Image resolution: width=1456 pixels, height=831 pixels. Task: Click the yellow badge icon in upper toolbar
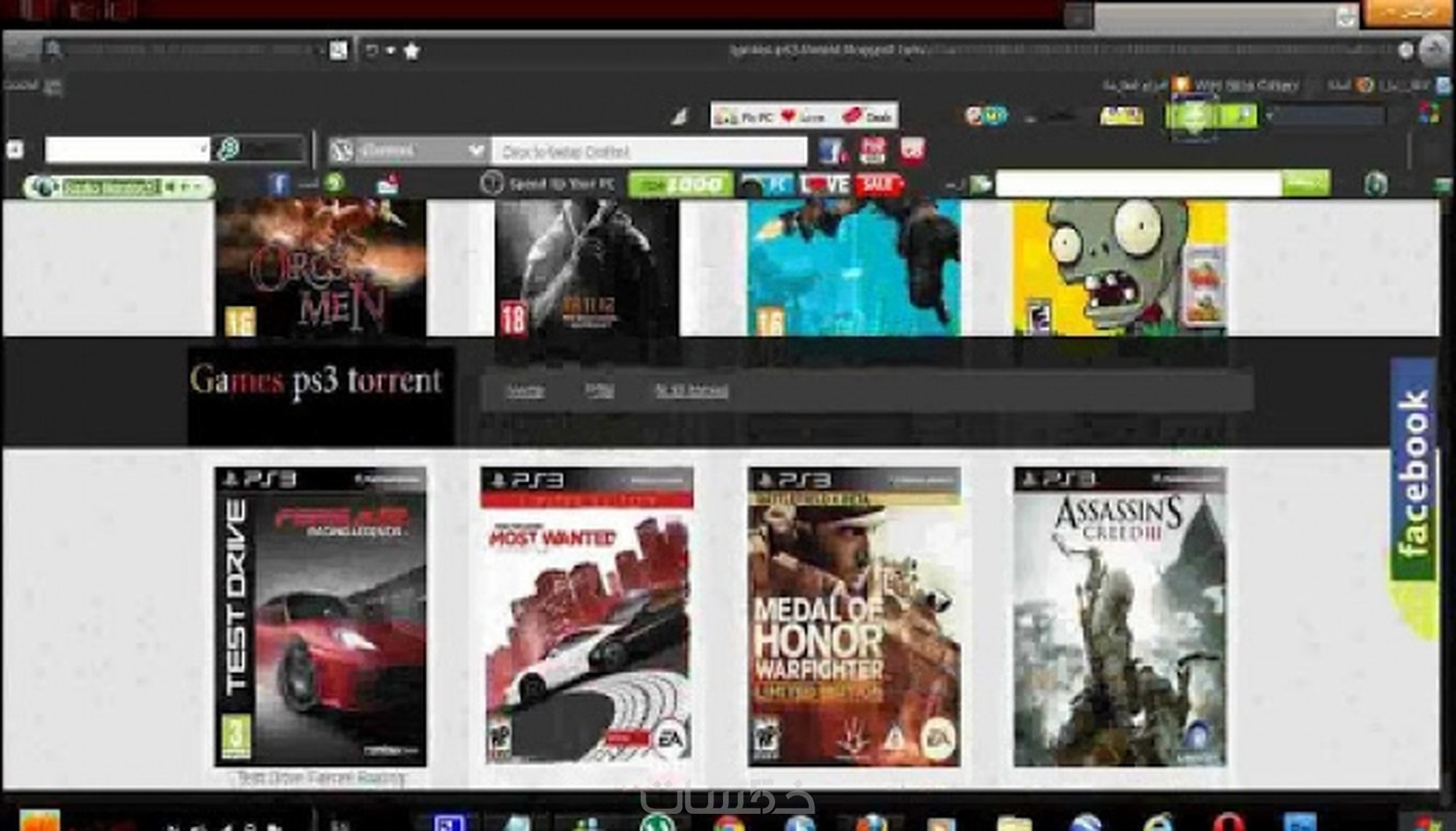pyautogui.click(x=1121, y=116)
